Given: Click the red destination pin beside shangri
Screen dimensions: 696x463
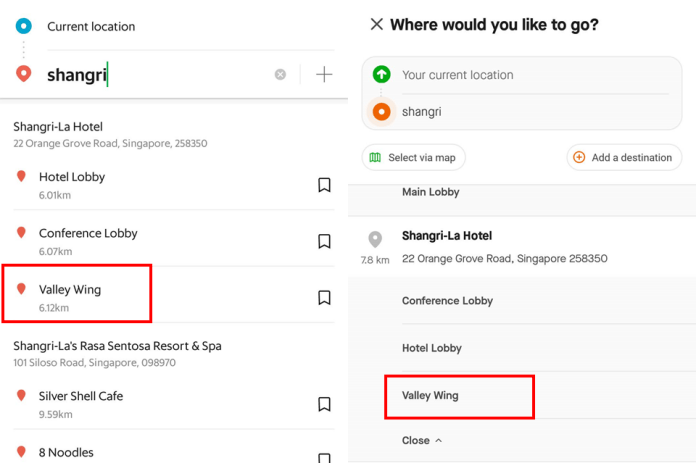Looking at the screenshot, I should click(x=24, y=74).
